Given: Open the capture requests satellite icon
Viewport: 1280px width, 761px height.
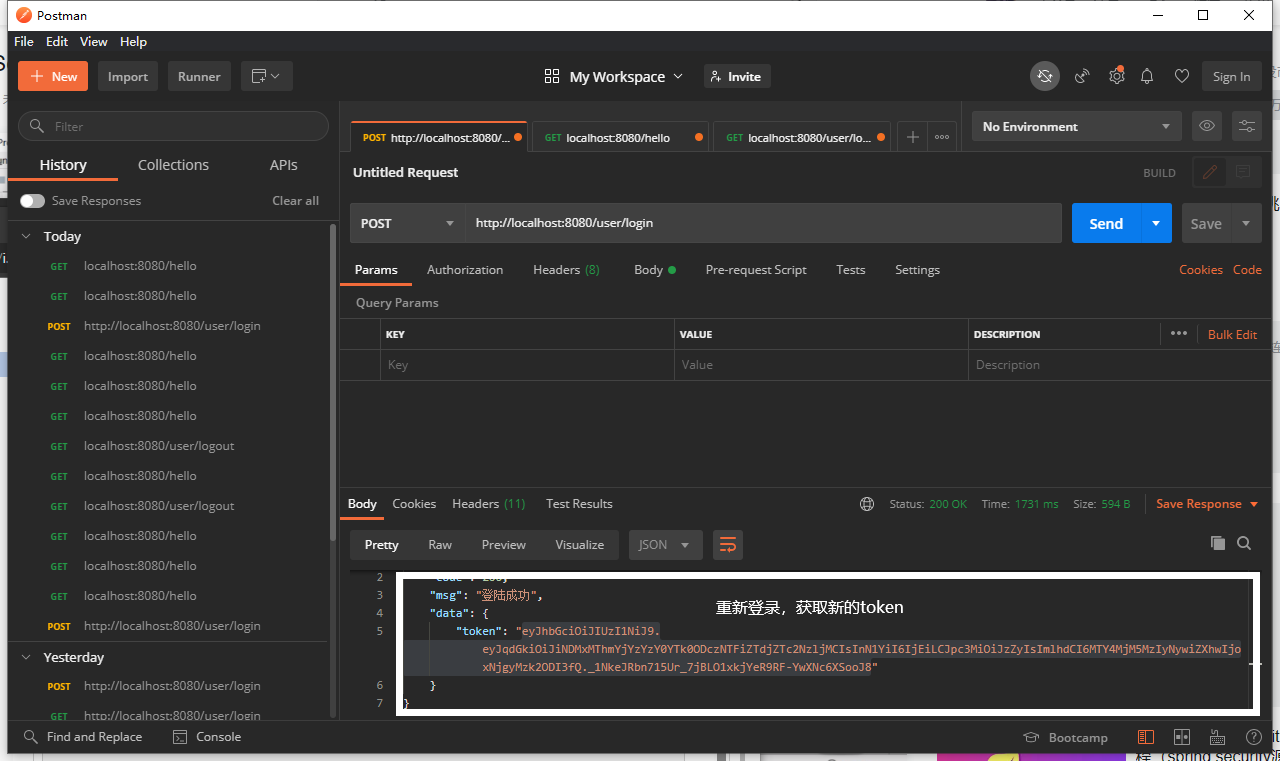Looking at the screenshot, I should click(x=1082, y=76).
